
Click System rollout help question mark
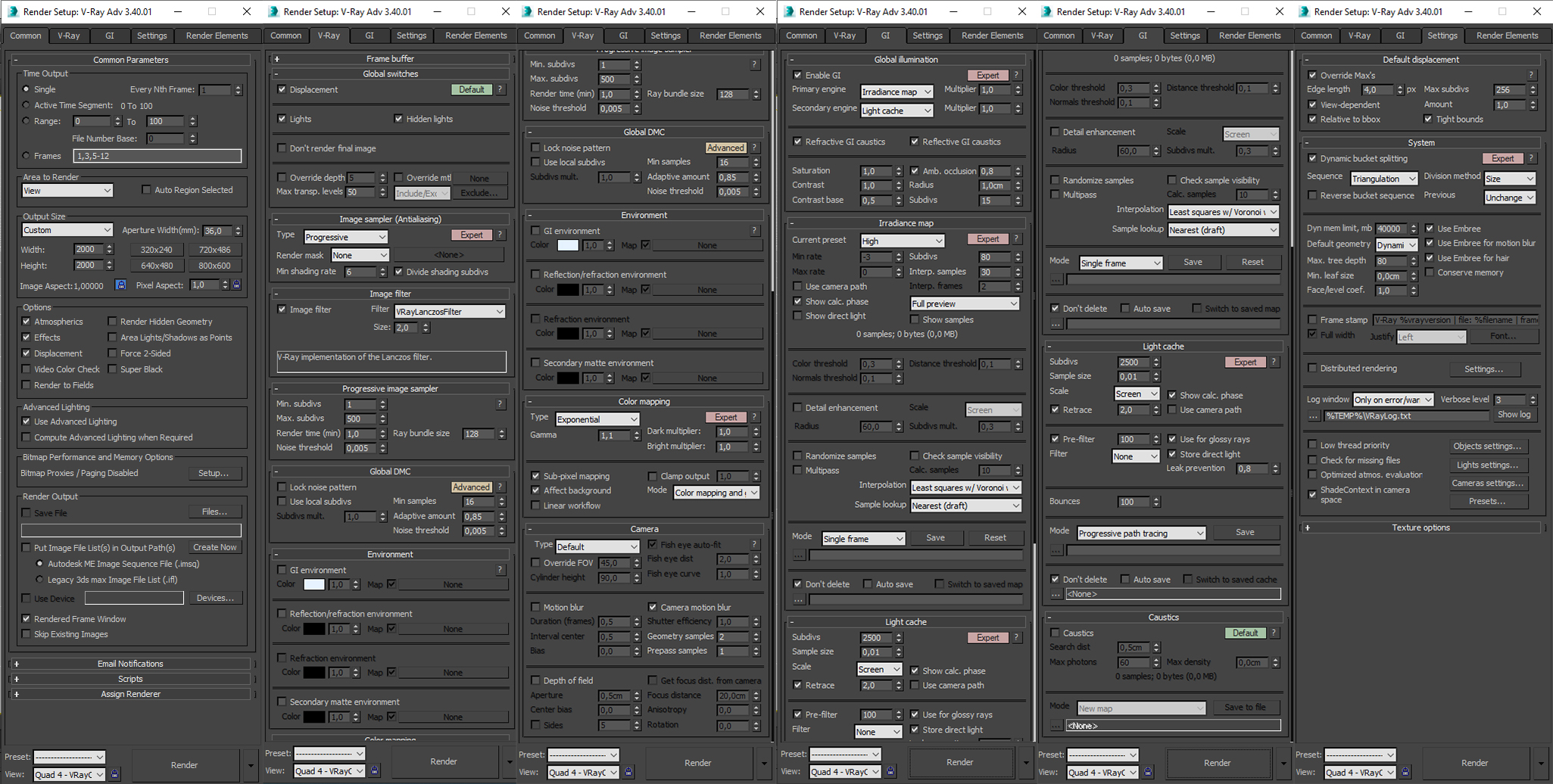click(1532, 158)
